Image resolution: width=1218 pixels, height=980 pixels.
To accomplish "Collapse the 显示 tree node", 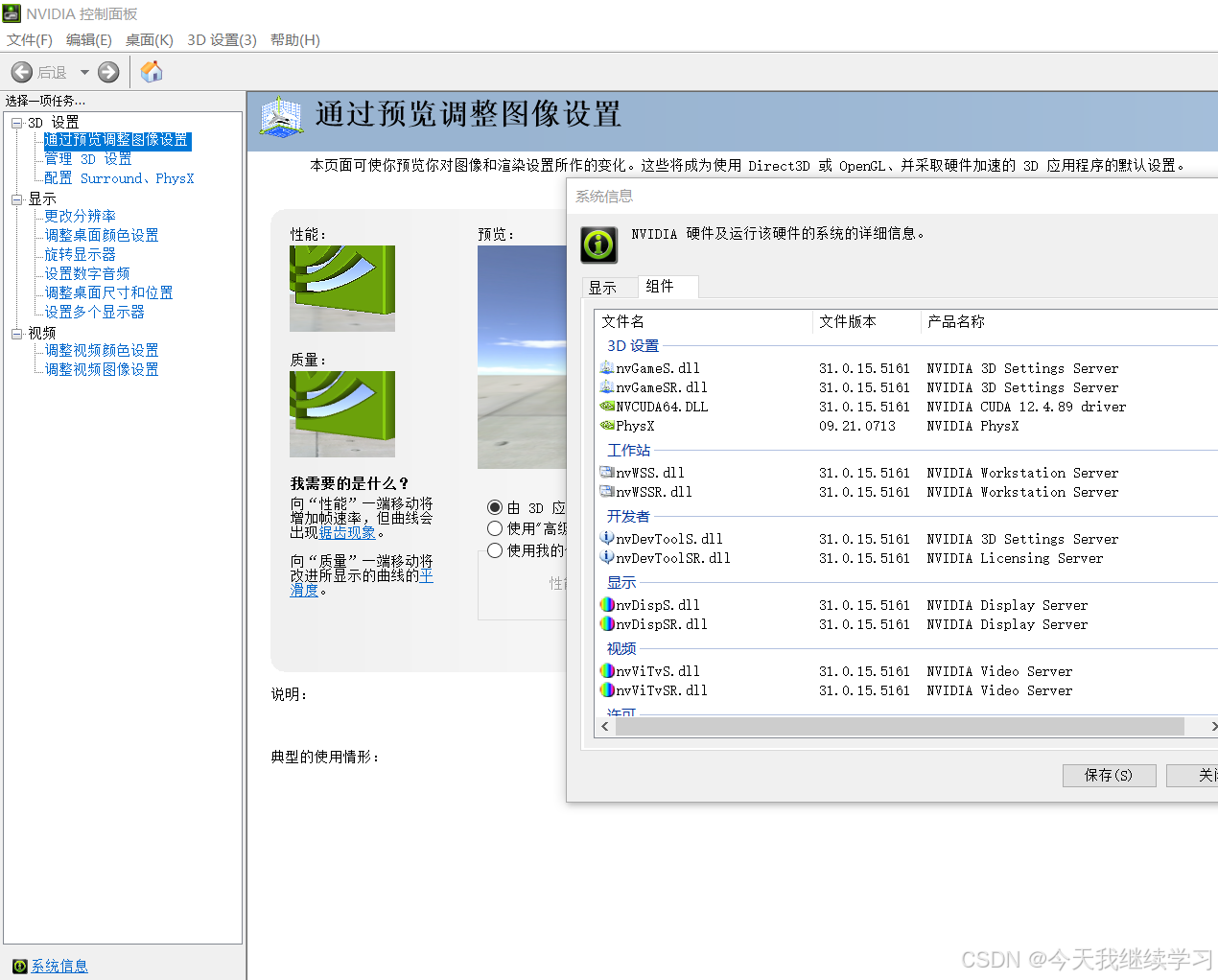I will click(16, 199).
